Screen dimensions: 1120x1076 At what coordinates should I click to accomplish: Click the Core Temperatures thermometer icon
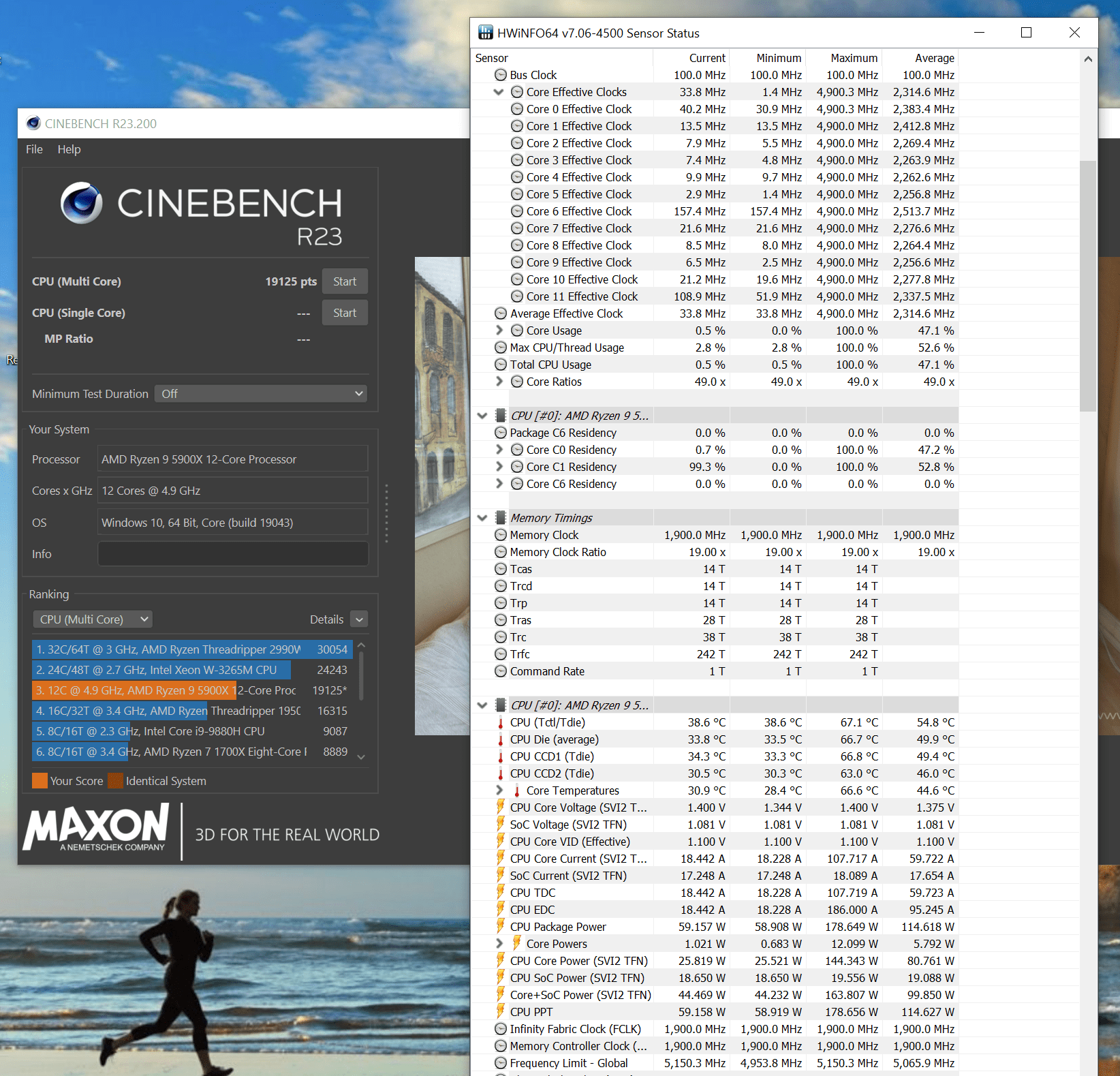(517, 790)
